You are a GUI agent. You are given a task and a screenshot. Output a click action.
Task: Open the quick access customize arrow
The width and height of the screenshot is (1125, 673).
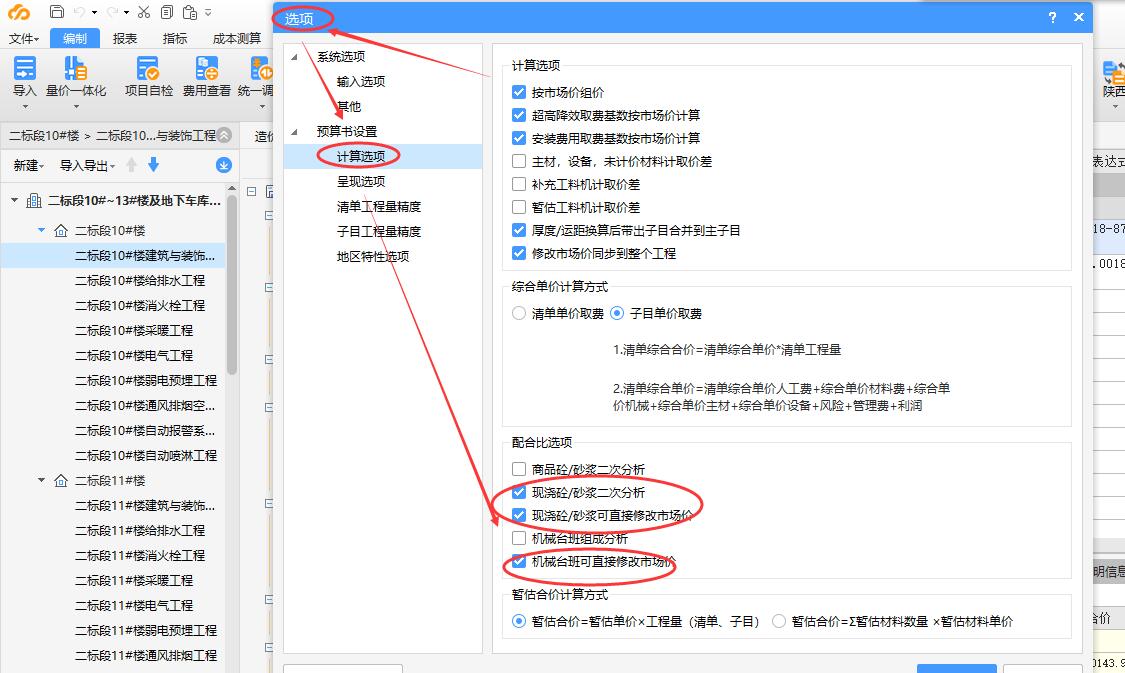(208, 12)
